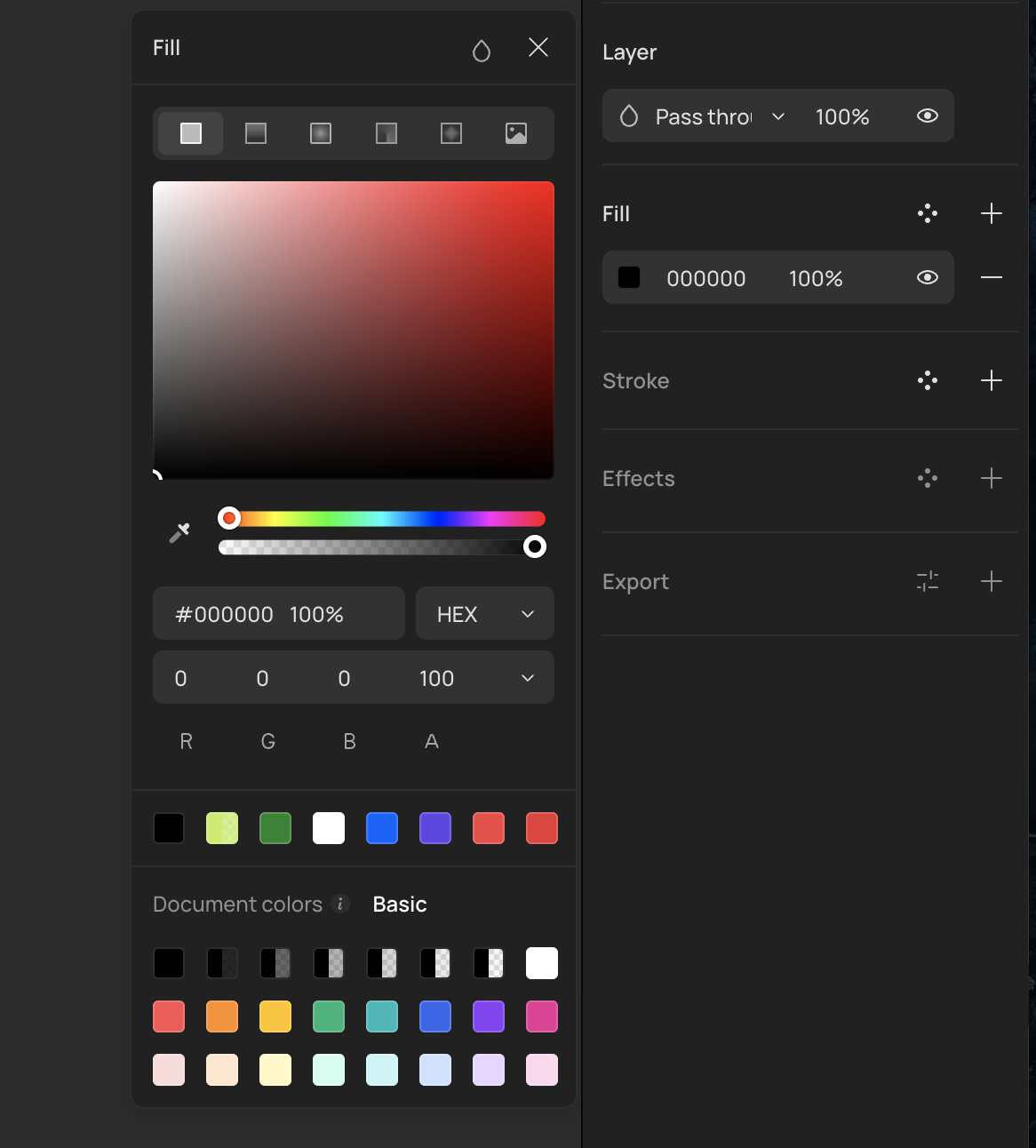Switch to Basic colors tab
The height and width of the screenshot is (1148, 1036).
(x=400, y=904)
